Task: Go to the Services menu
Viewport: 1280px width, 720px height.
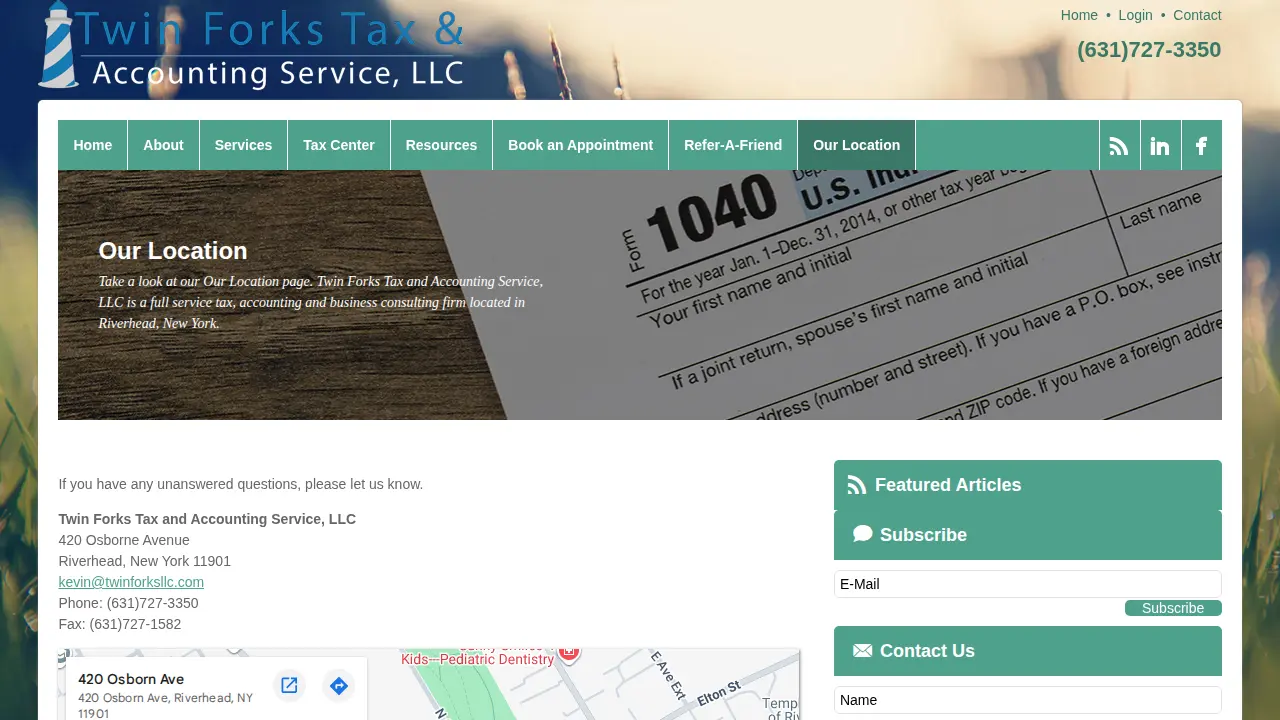Action: pos(243,145)
